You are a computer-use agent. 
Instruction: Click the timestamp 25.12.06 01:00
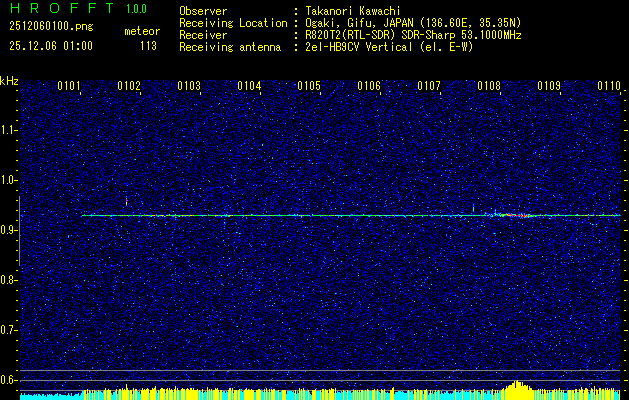point(51,46)
